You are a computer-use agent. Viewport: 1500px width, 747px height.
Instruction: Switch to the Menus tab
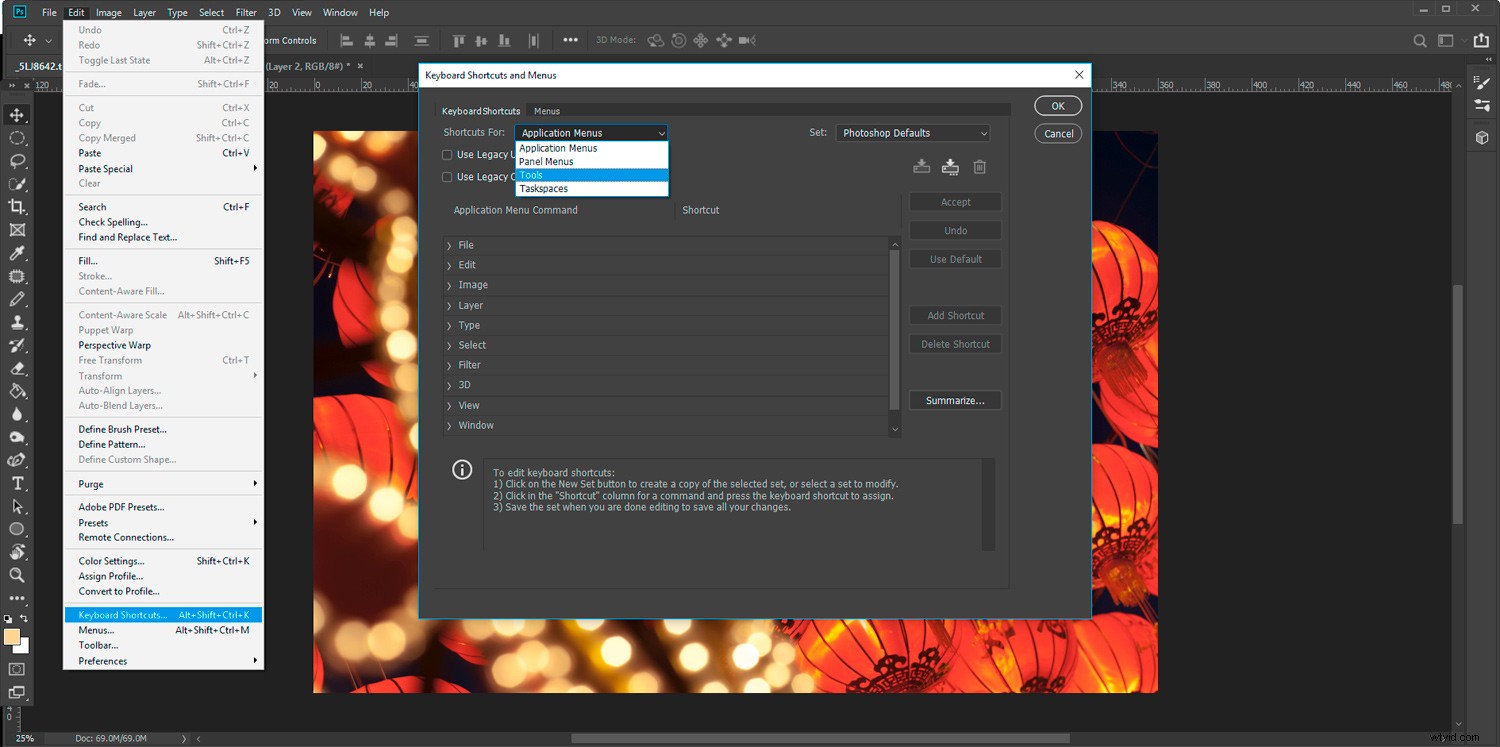pos(546,110)
